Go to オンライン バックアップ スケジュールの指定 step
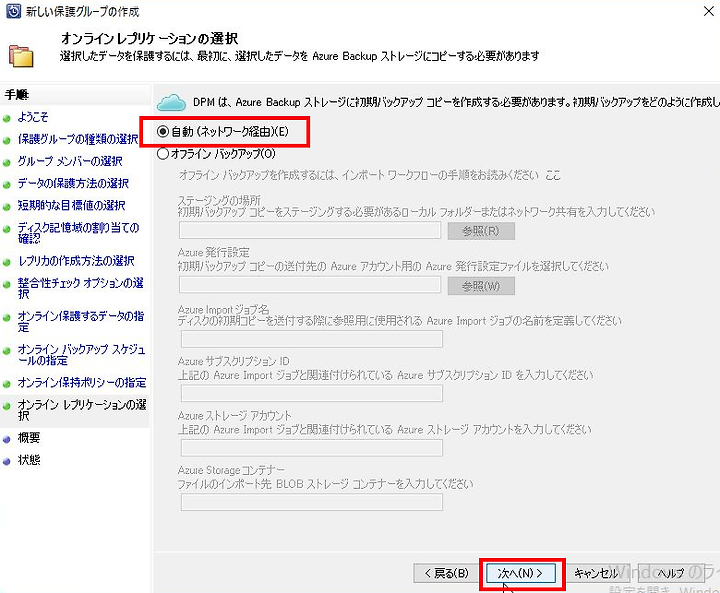The width and height of the screenshot is (720, 593). [x=81, y=355]
